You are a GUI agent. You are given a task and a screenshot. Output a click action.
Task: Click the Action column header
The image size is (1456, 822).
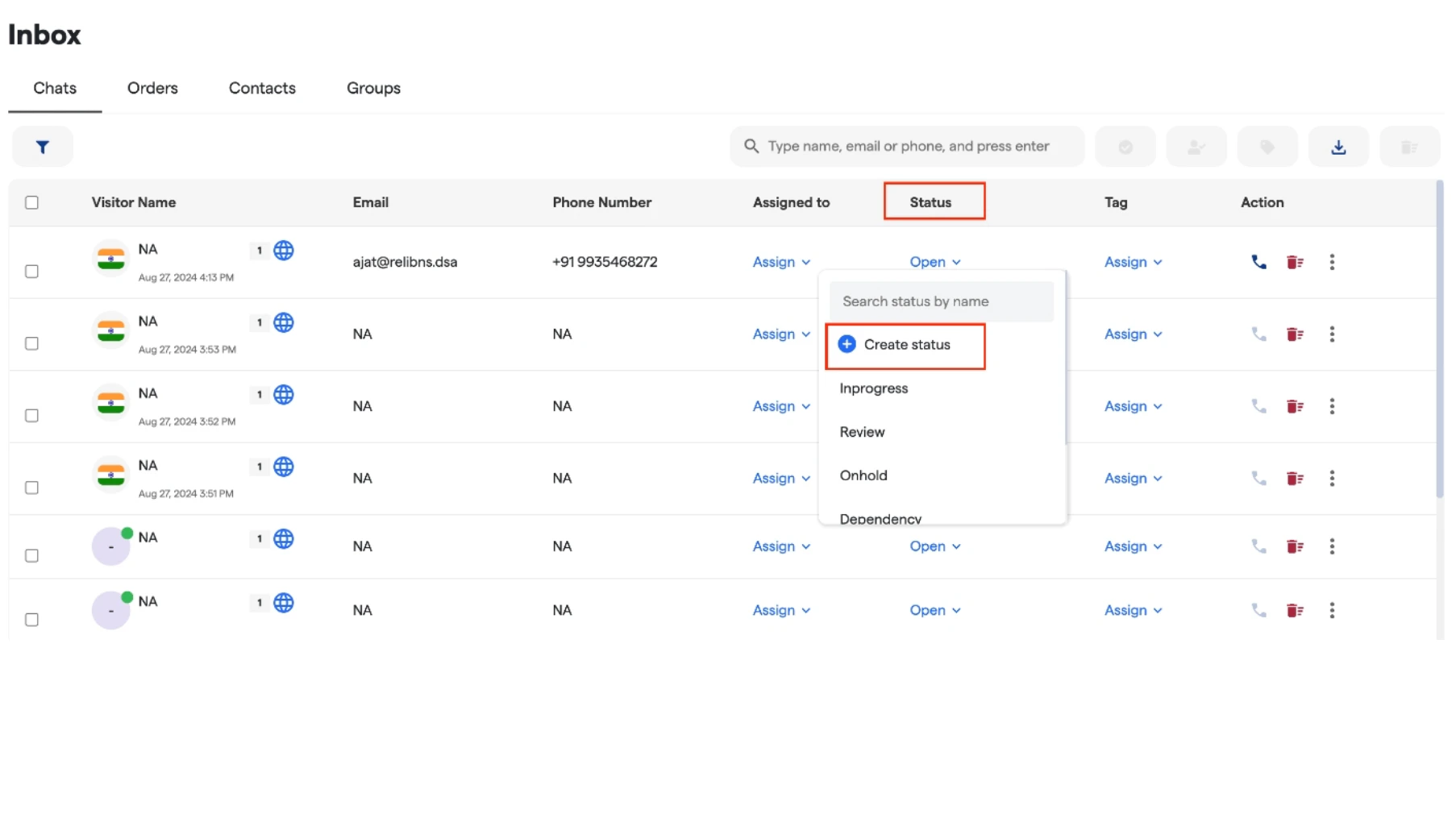[1262, 202]
